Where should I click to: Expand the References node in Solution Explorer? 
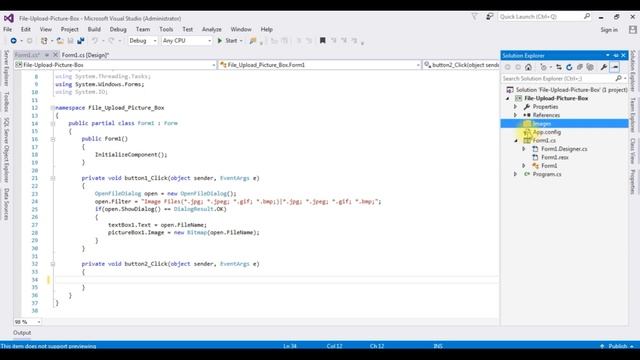[x=516, y=115]
